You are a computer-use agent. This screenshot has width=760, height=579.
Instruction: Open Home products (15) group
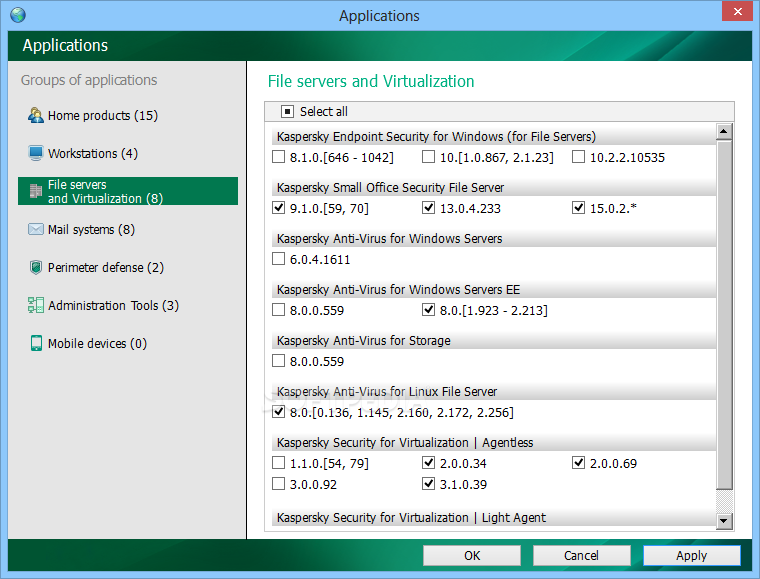pyautogui.click(x=103, y=115)
